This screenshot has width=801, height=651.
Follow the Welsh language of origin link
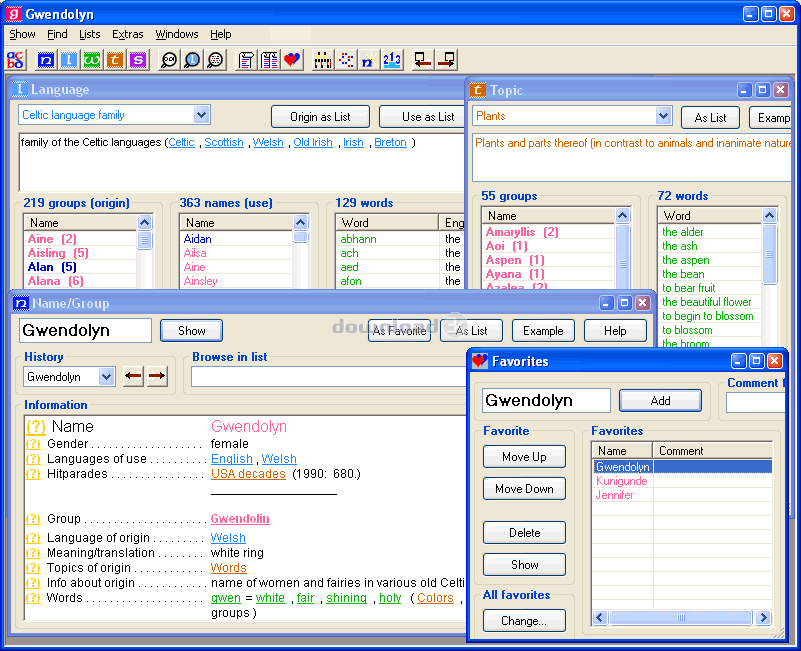(x=228, y=538)
